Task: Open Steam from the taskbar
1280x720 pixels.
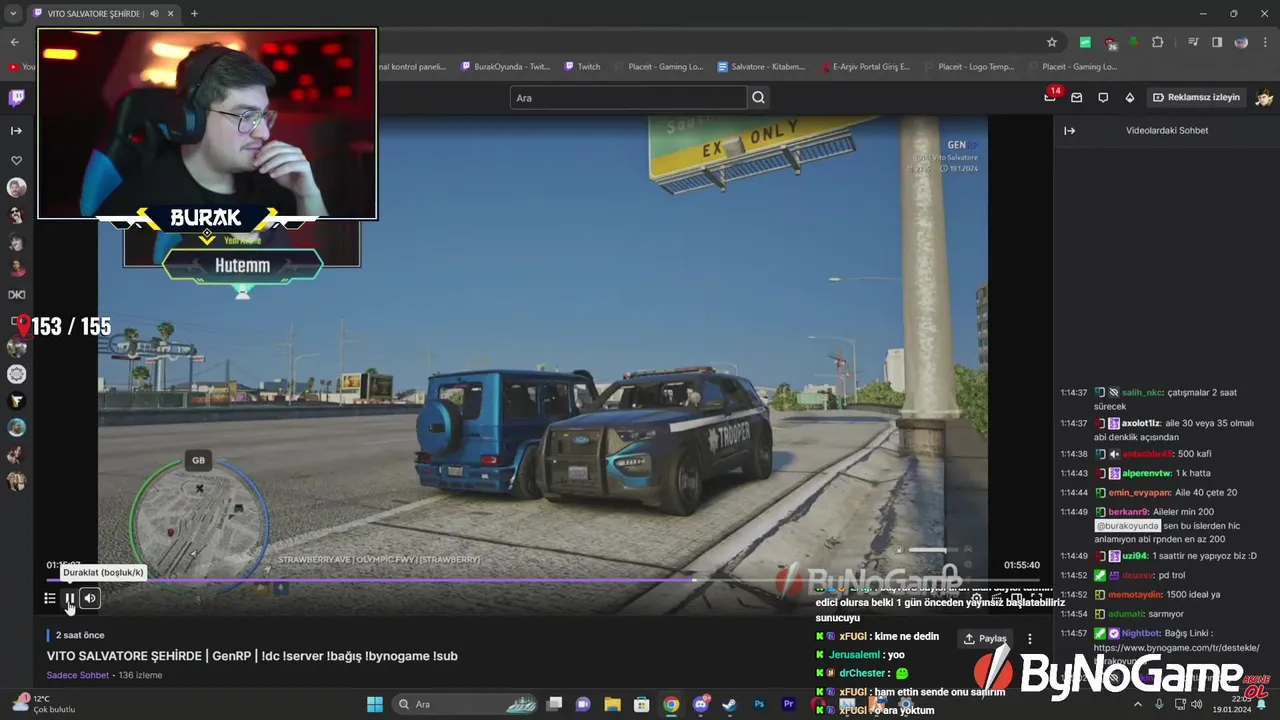Action: tap(729, 704)
